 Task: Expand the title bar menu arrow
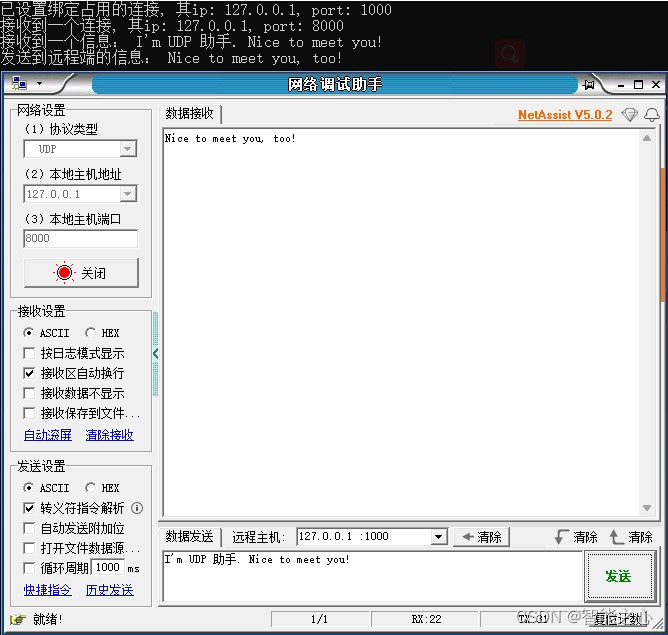pos(40,83)
